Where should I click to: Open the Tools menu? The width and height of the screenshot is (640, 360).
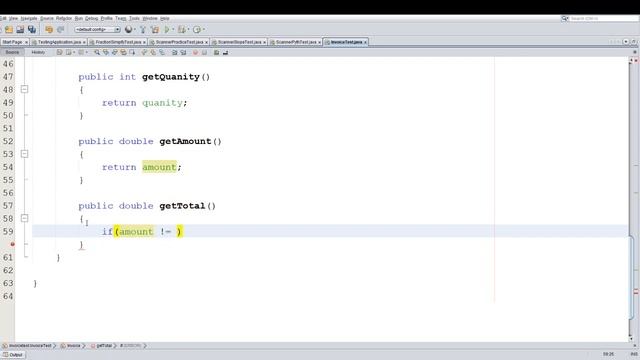[134, 18]
